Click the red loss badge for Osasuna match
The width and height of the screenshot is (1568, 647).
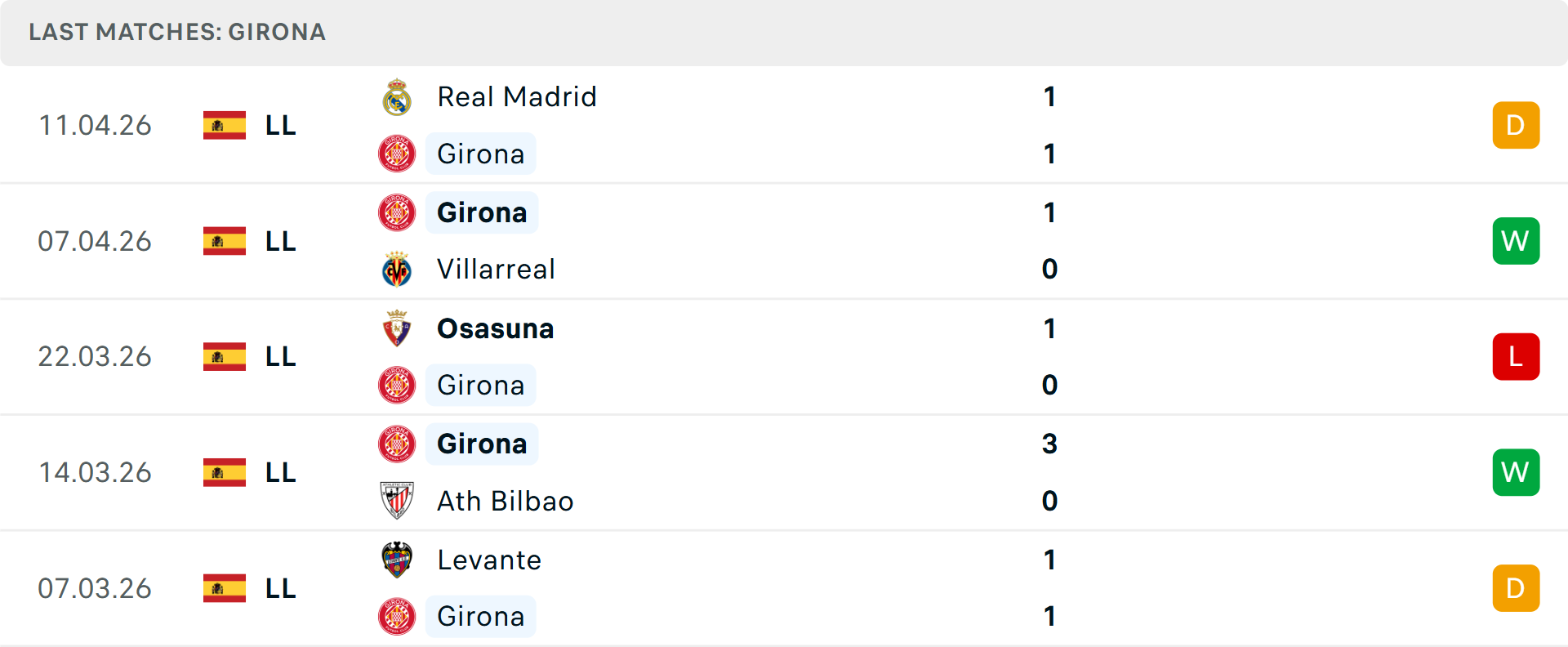[x=1516, y=357]
